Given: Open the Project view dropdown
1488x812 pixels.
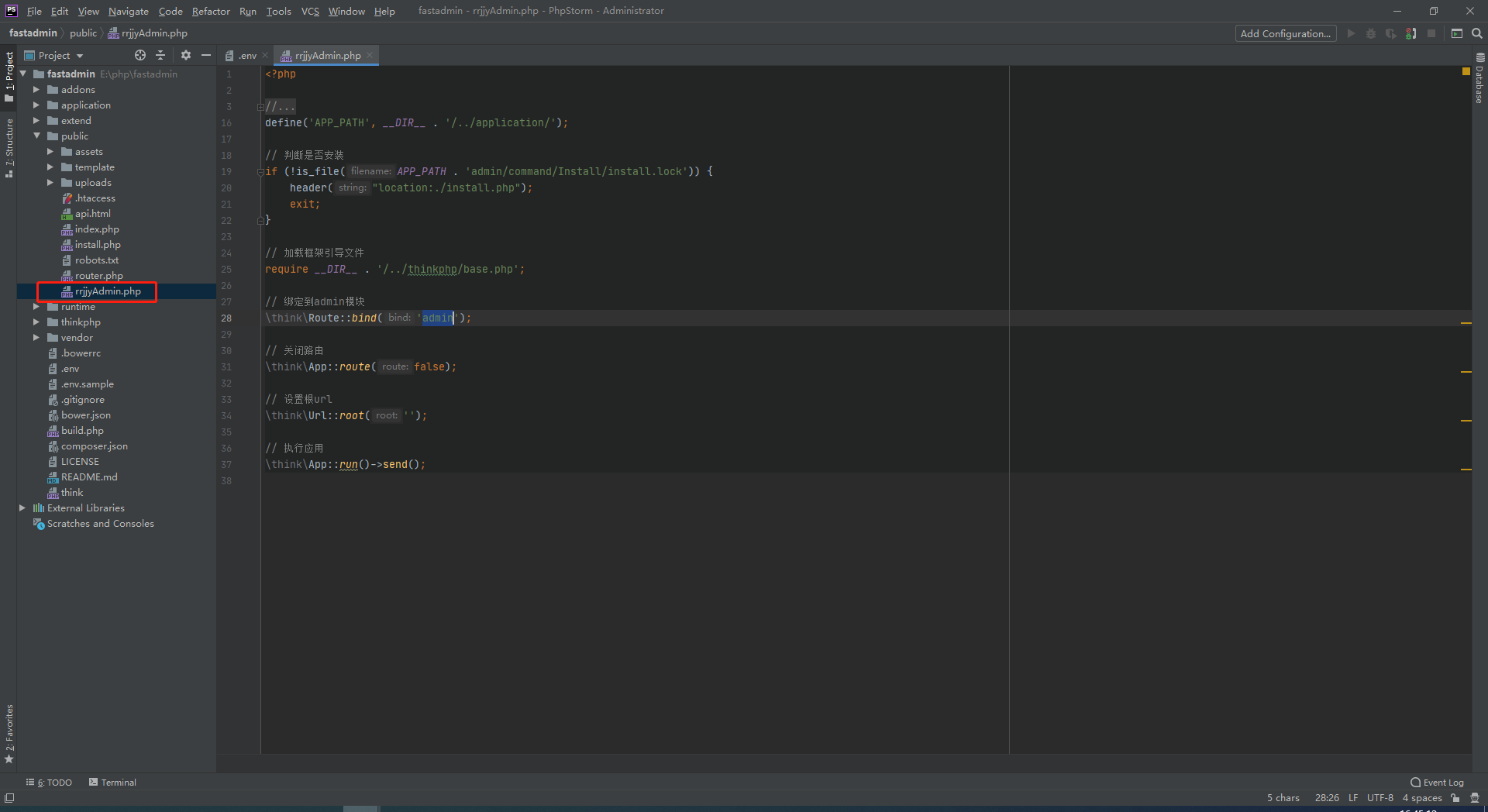Looking at the screenshot, I should 54,55.
